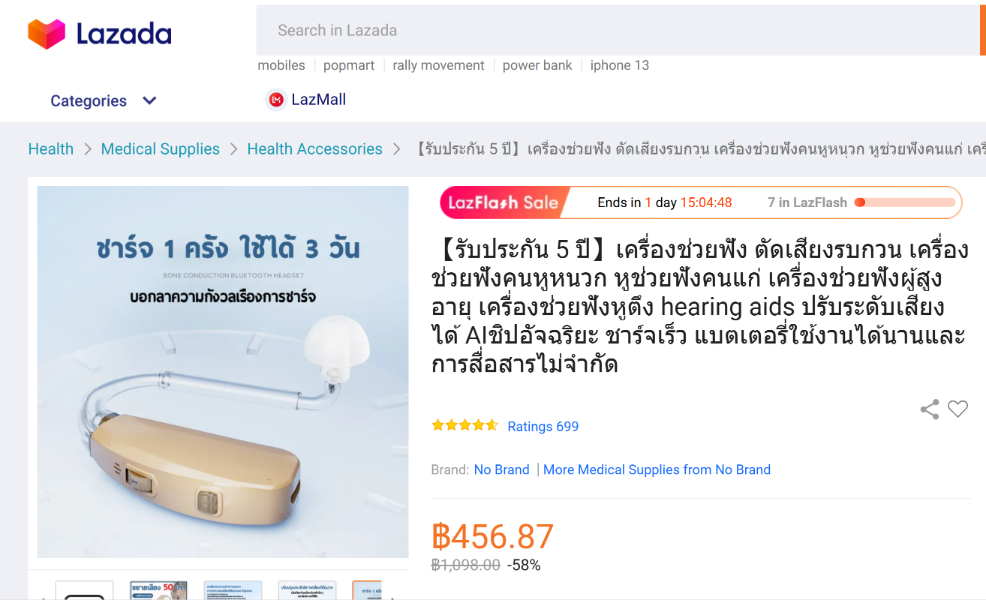Share this product via share icon
The image size is (986, 600).
[929, 409]
